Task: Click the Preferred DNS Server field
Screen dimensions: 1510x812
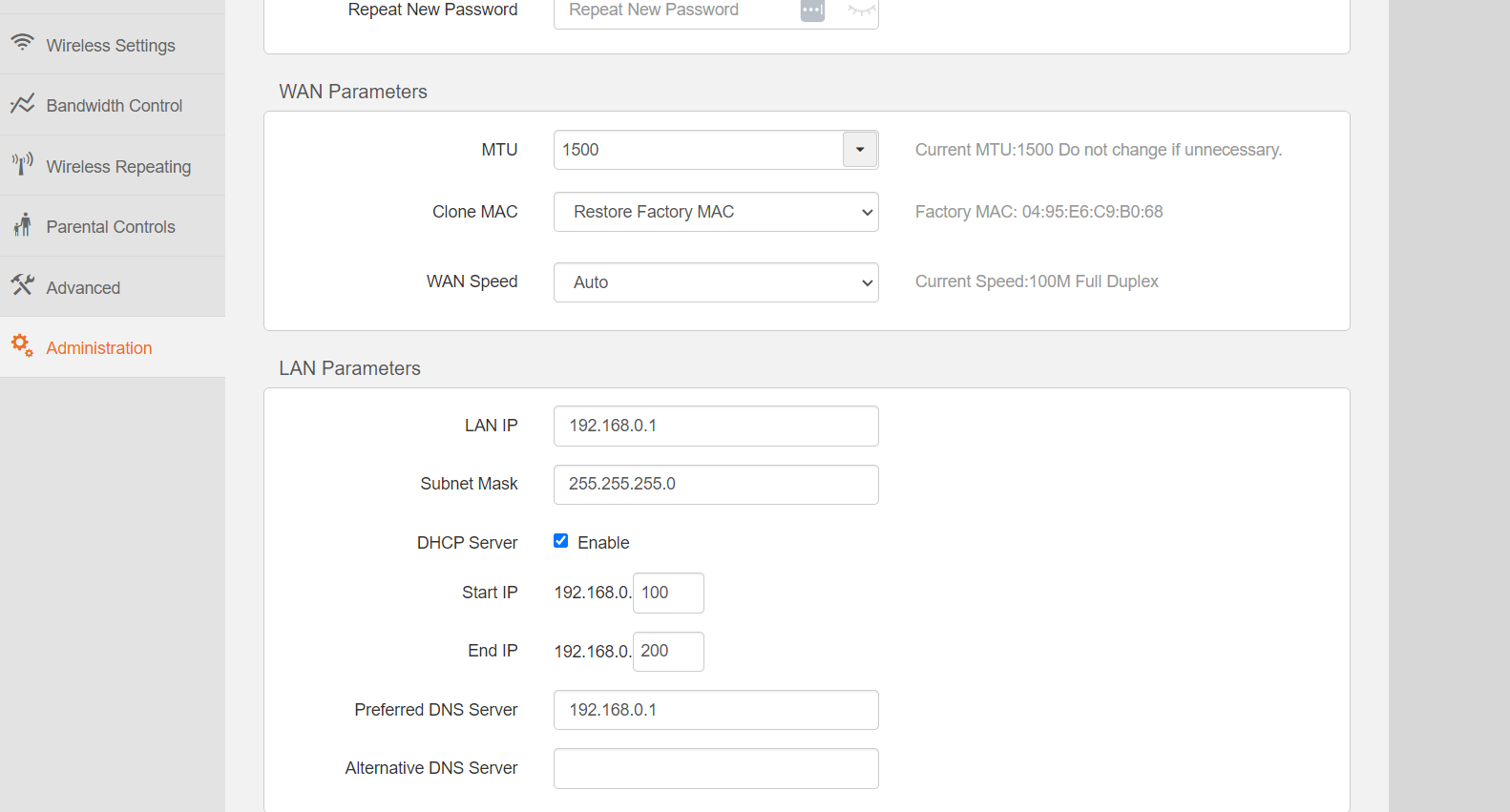Action: (716, 710)
